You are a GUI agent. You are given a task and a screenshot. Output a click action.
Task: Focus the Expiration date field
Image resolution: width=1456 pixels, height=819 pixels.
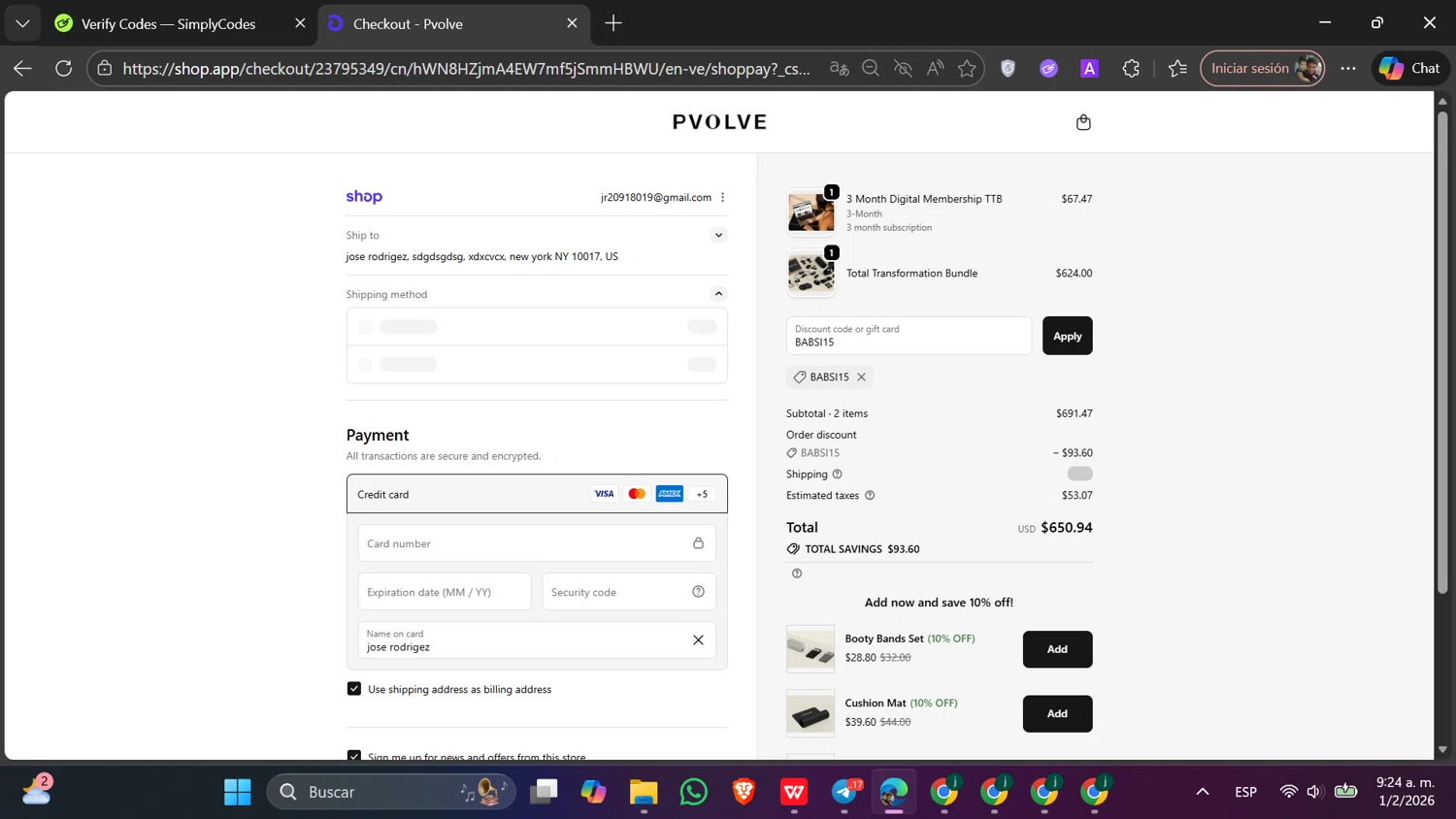[445, 592]
